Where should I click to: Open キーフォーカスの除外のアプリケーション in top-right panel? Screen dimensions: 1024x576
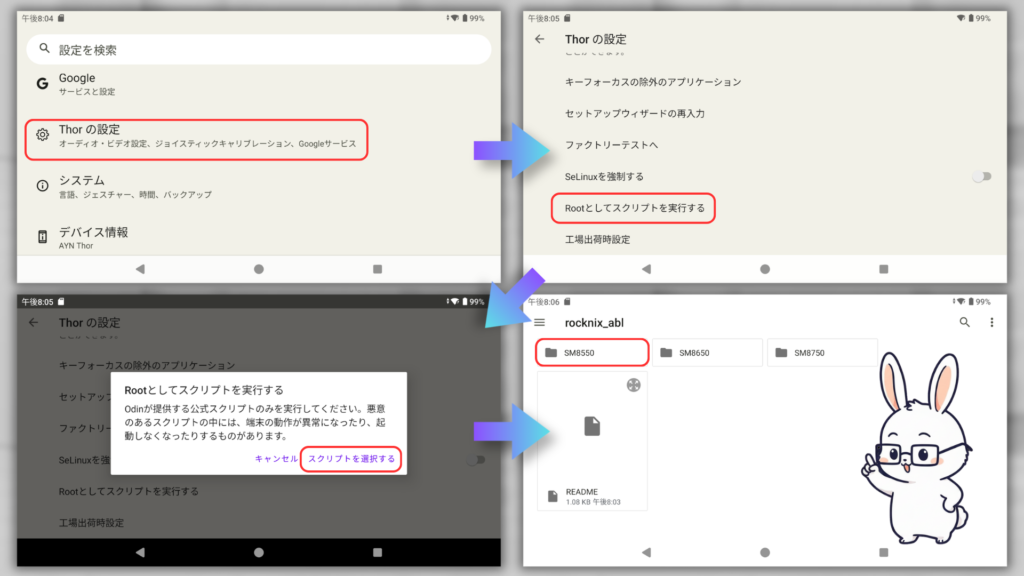[653, 82]
